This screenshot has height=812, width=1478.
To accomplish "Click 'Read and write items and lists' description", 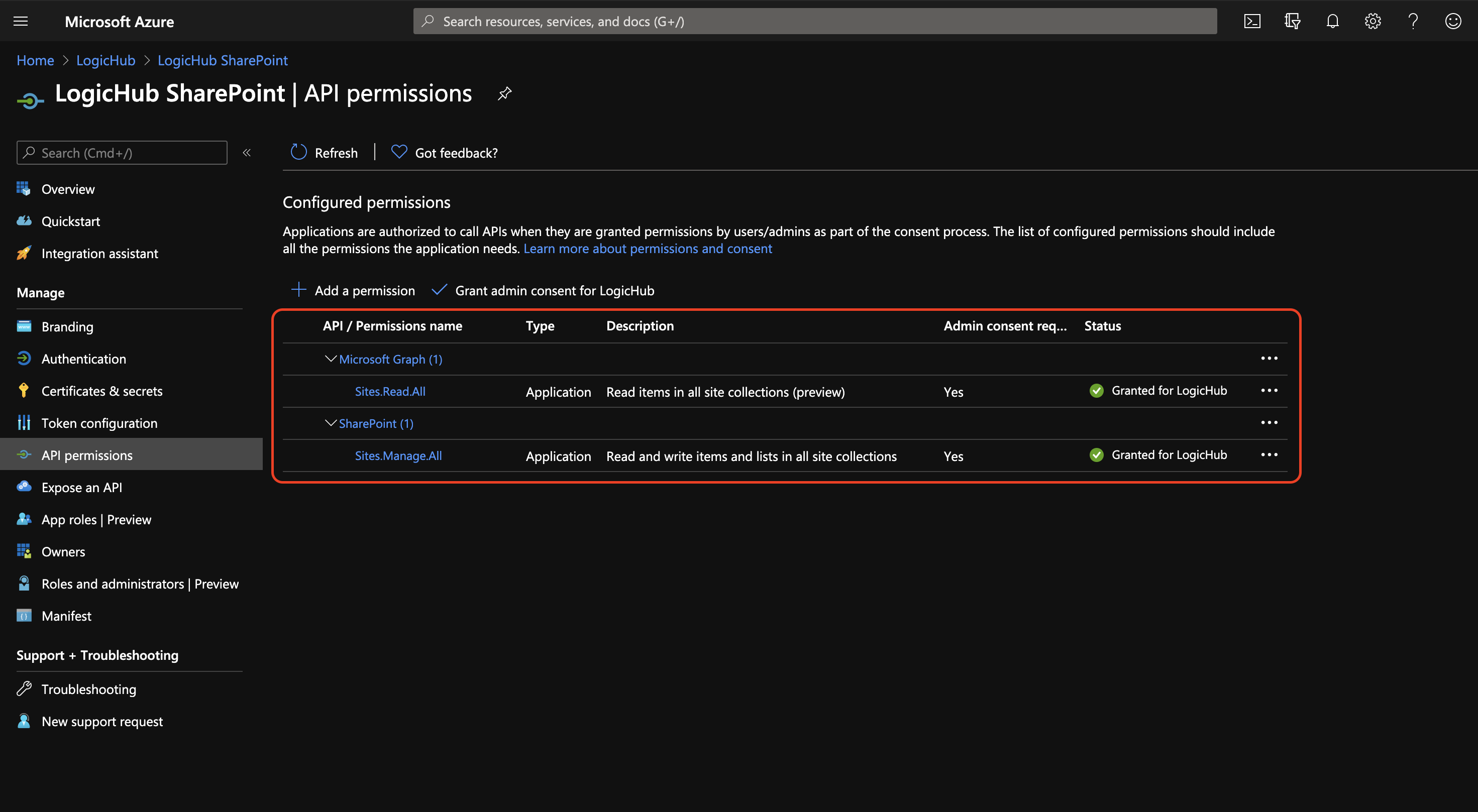I will pyautogui.click(x=752, y=456).
